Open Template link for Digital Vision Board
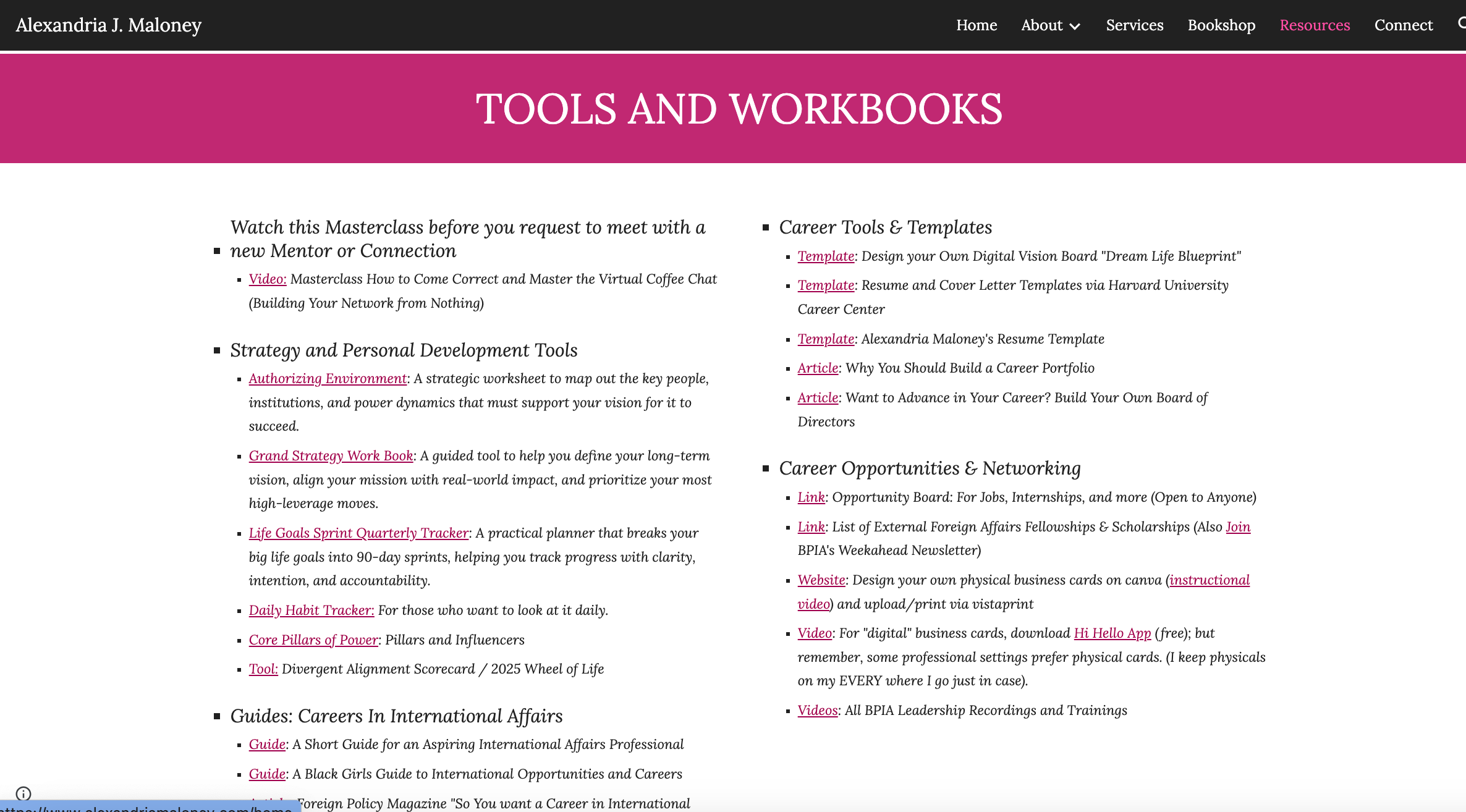The image size is (1466, 812). [x=826, y=256]
